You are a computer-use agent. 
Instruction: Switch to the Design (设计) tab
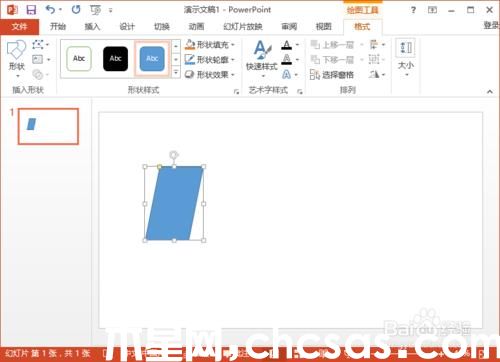[x=127, y=26]
